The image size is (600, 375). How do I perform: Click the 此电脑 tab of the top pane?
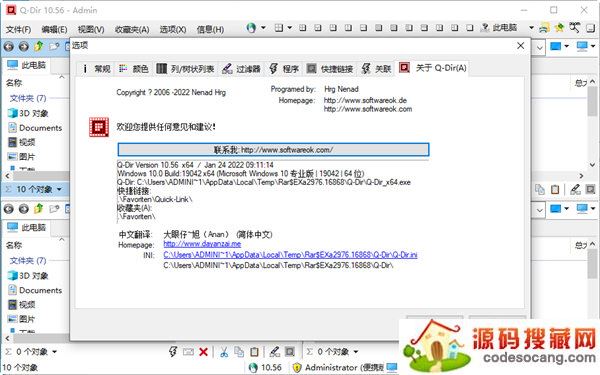pyautogui.click(x=26, y=65)
